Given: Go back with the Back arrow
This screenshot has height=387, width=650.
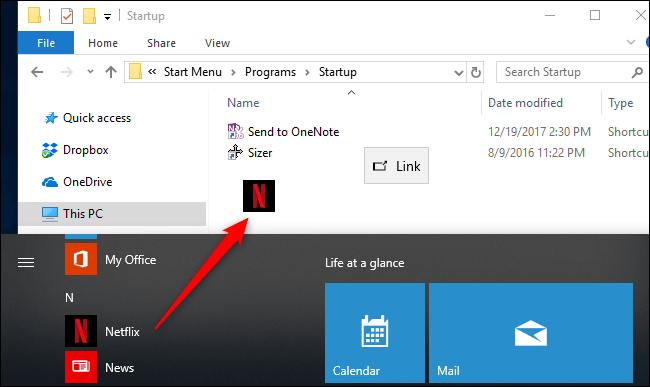Looking at the screenshot, I should click(37, 72).
